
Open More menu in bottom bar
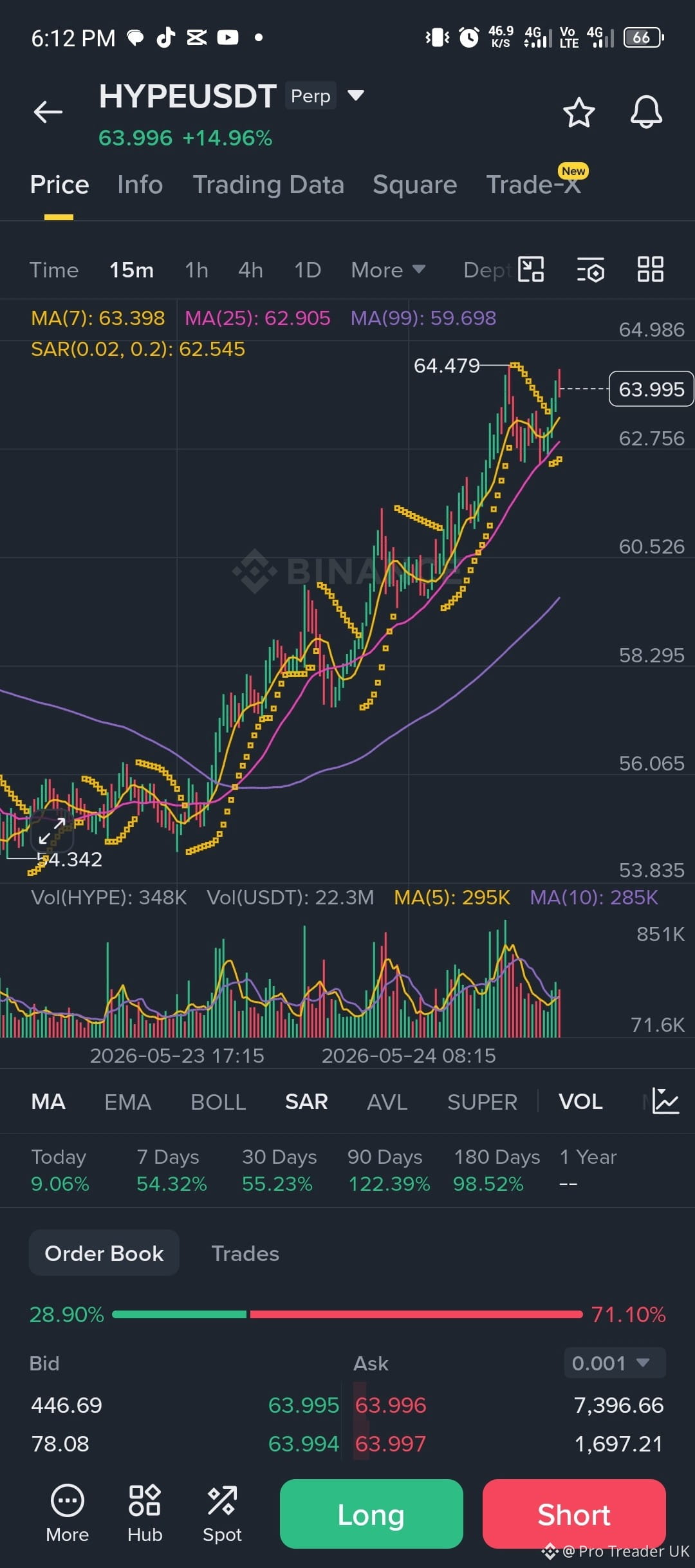(68, 1513)
